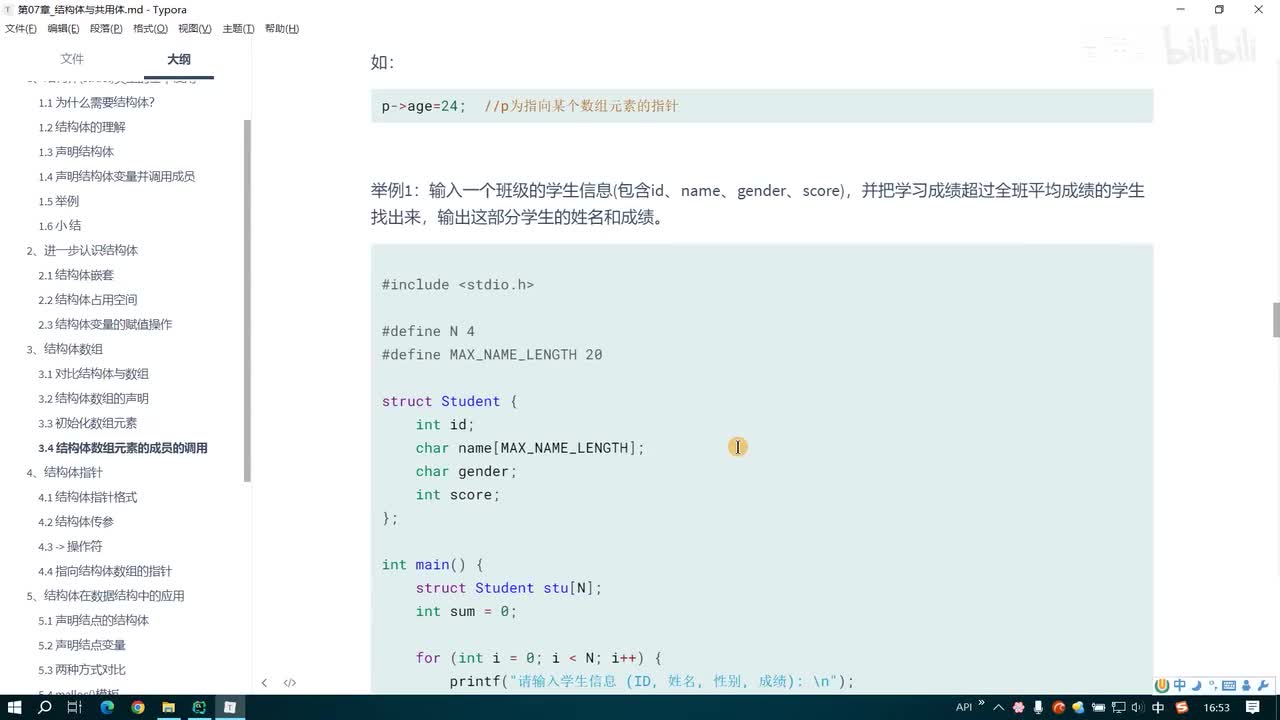Select outline heading 2、进一步认识结构体
1280x720 pixels.
click(82, 250)
